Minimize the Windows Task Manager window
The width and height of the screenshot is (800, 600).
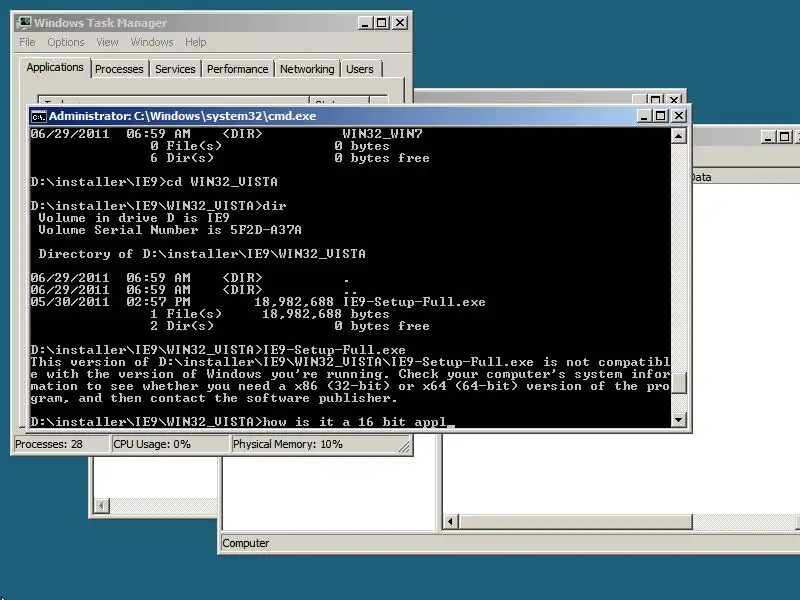pos(364,23)
